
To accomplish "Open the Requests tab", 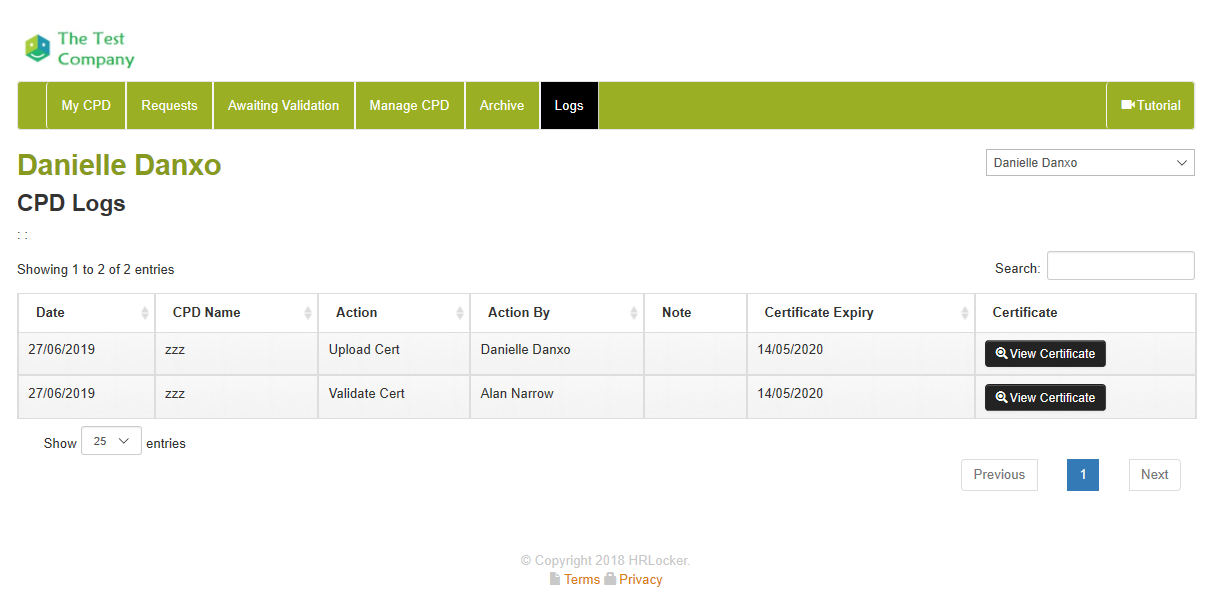I will [x=169, y=105].
